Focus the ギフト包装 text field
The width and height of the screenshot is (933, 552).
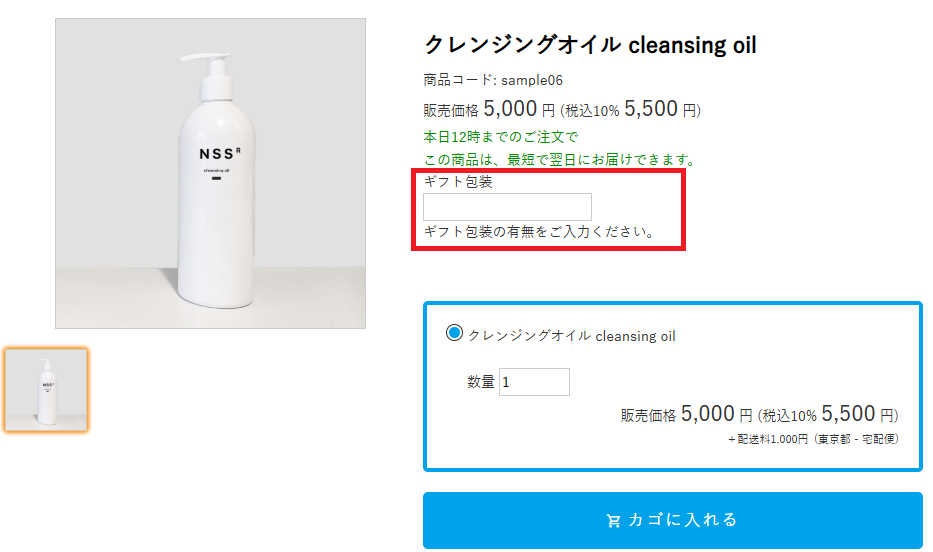click(x=507, y=207)
